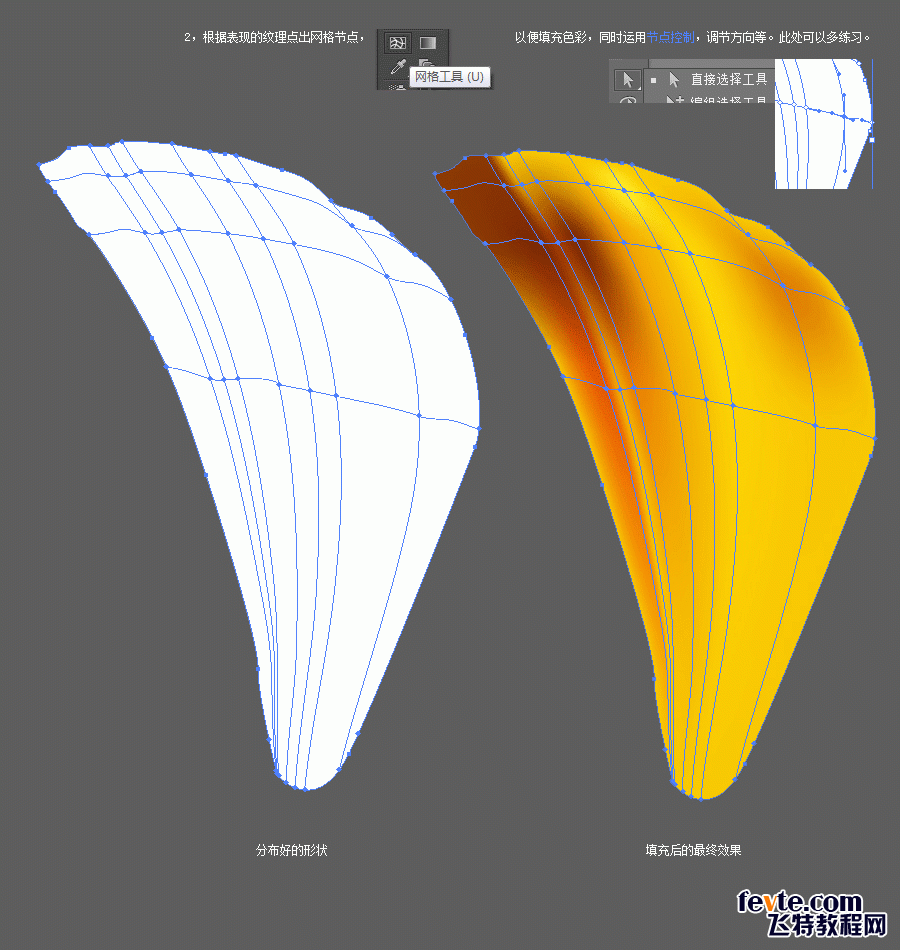Select the Gradient tool icon
Screen dimensions: 900x950
click(x=428, y=43)
